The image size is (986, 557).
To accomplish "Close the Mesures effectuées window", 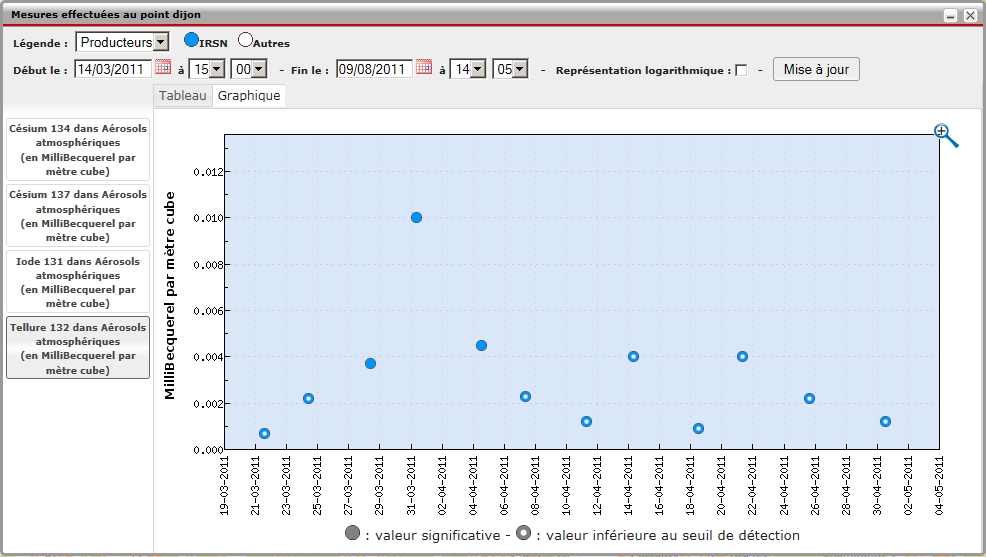I will [970, 15].
